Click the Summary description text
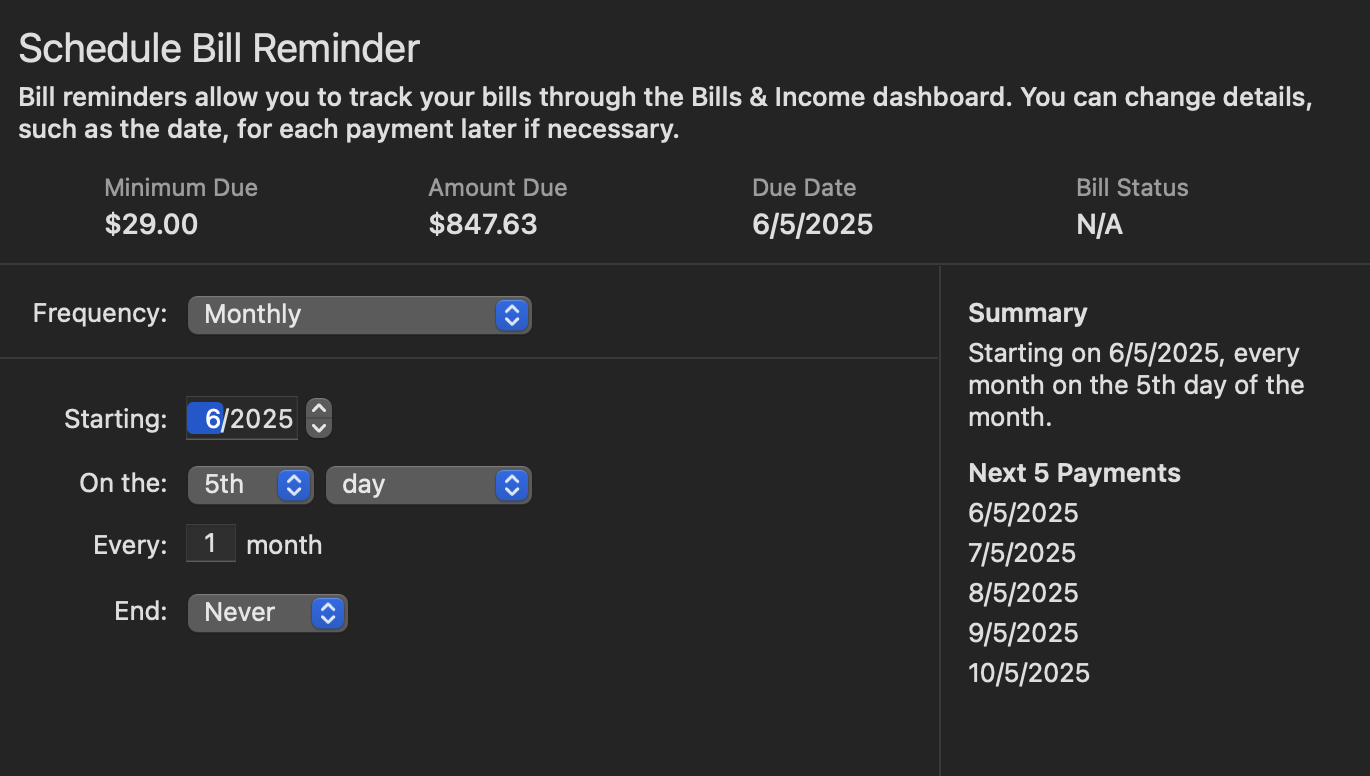Image resolution: width=1370 pixels, height=776 pixels. point(1135,385)
